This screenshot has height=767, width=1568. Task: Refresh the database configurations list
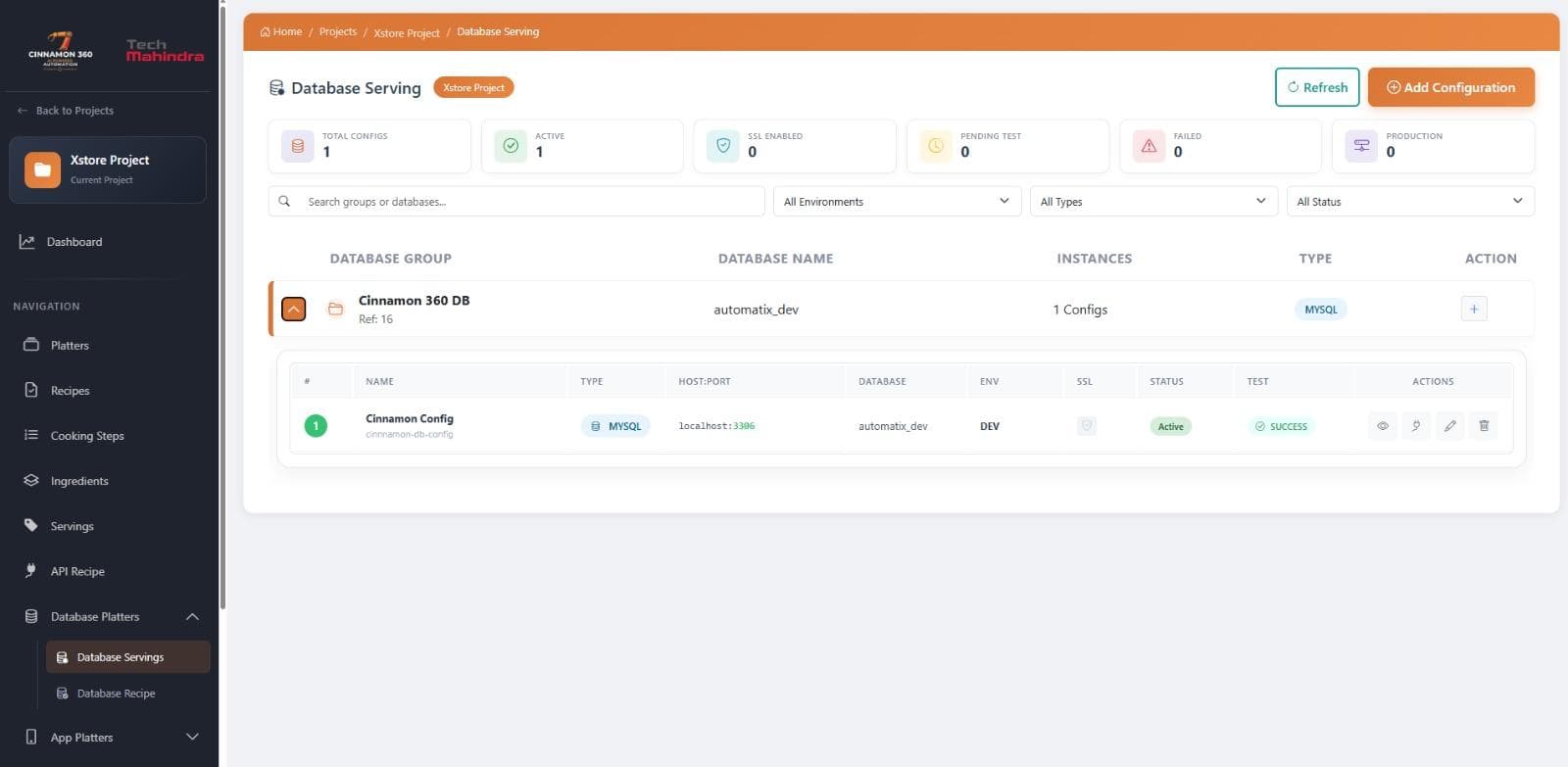[x=1317, y=87]
